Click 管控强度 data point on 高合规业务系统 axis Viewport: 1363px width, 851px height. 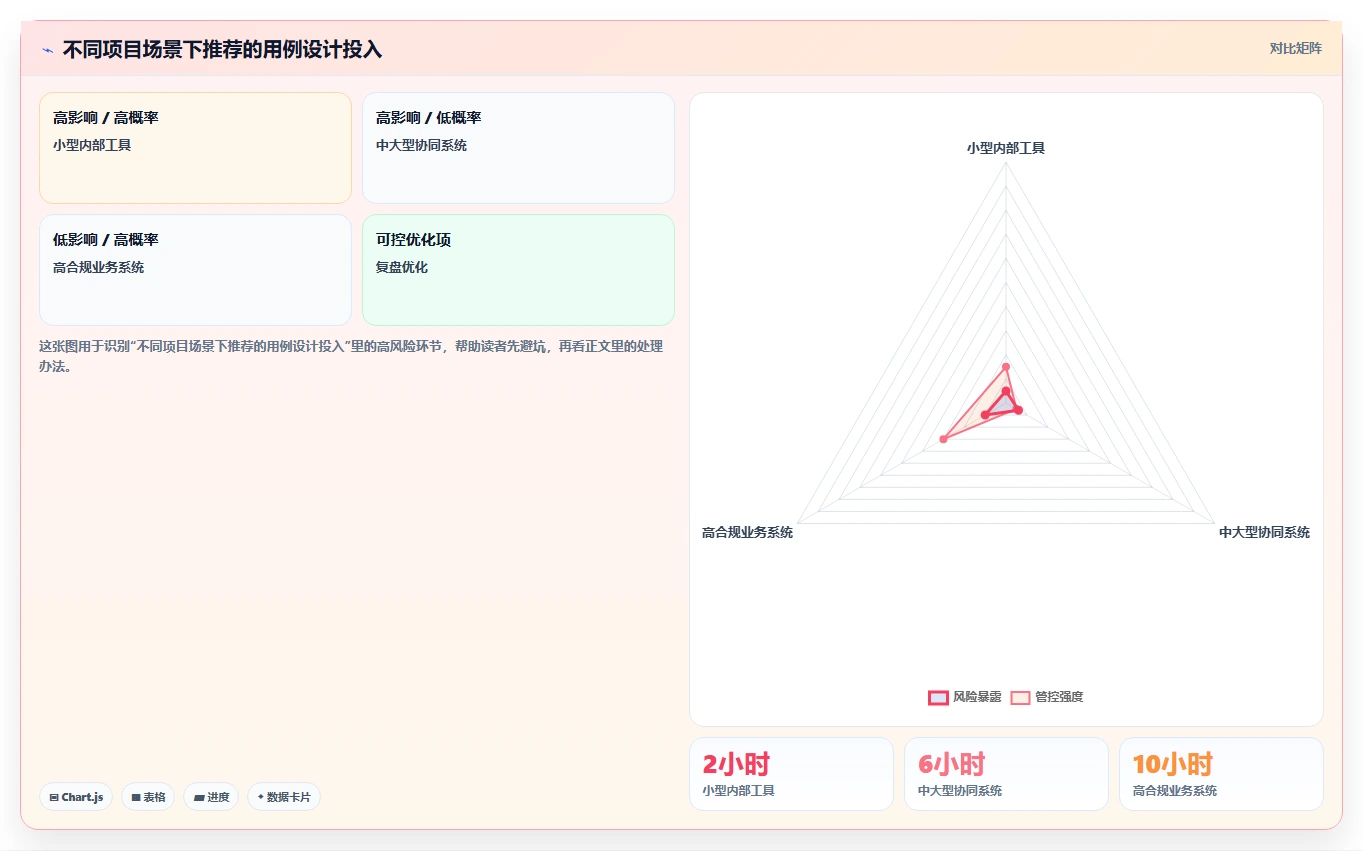click(943, 439)
